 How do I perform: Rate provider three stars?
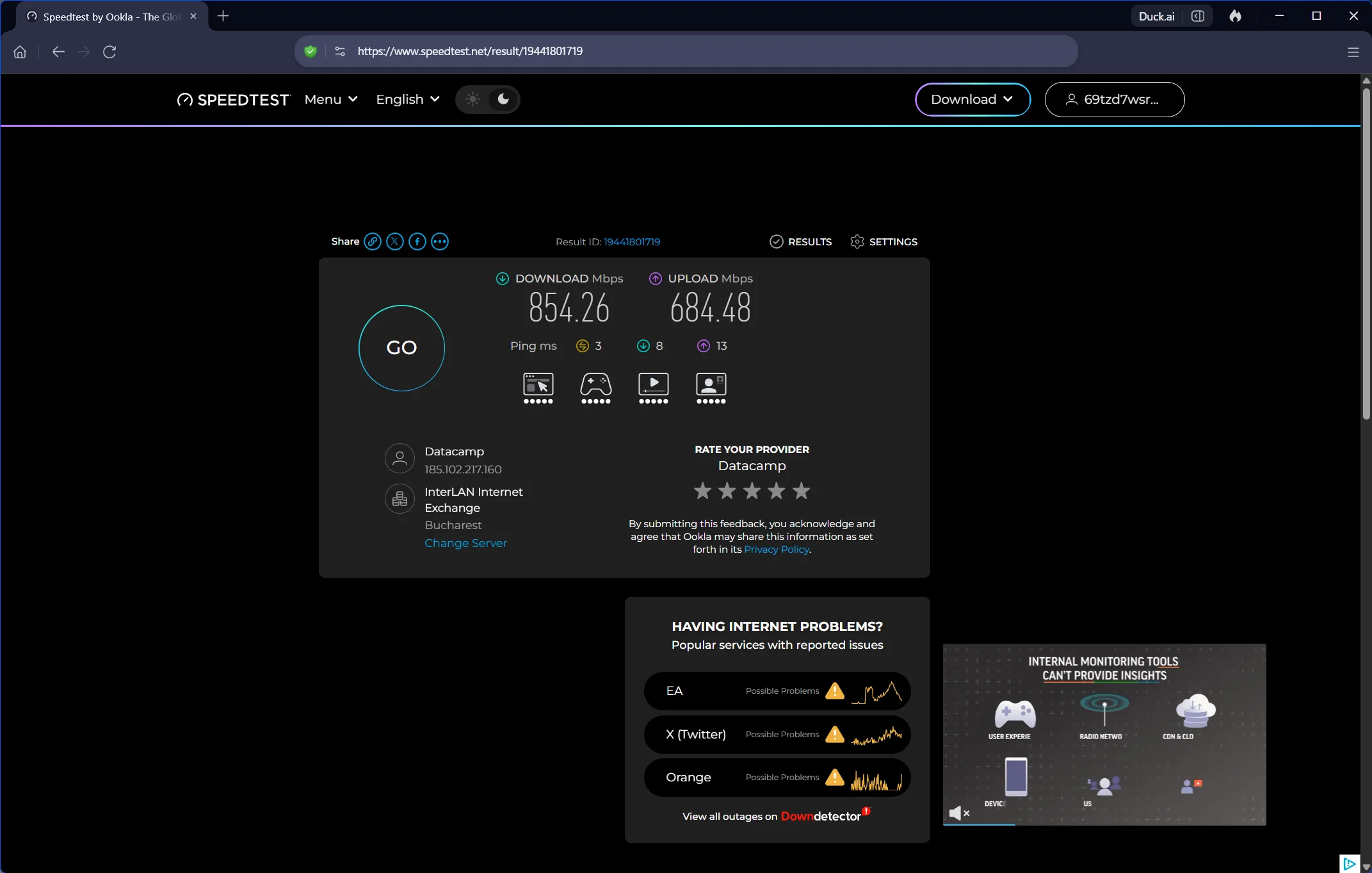coord(752,491)
